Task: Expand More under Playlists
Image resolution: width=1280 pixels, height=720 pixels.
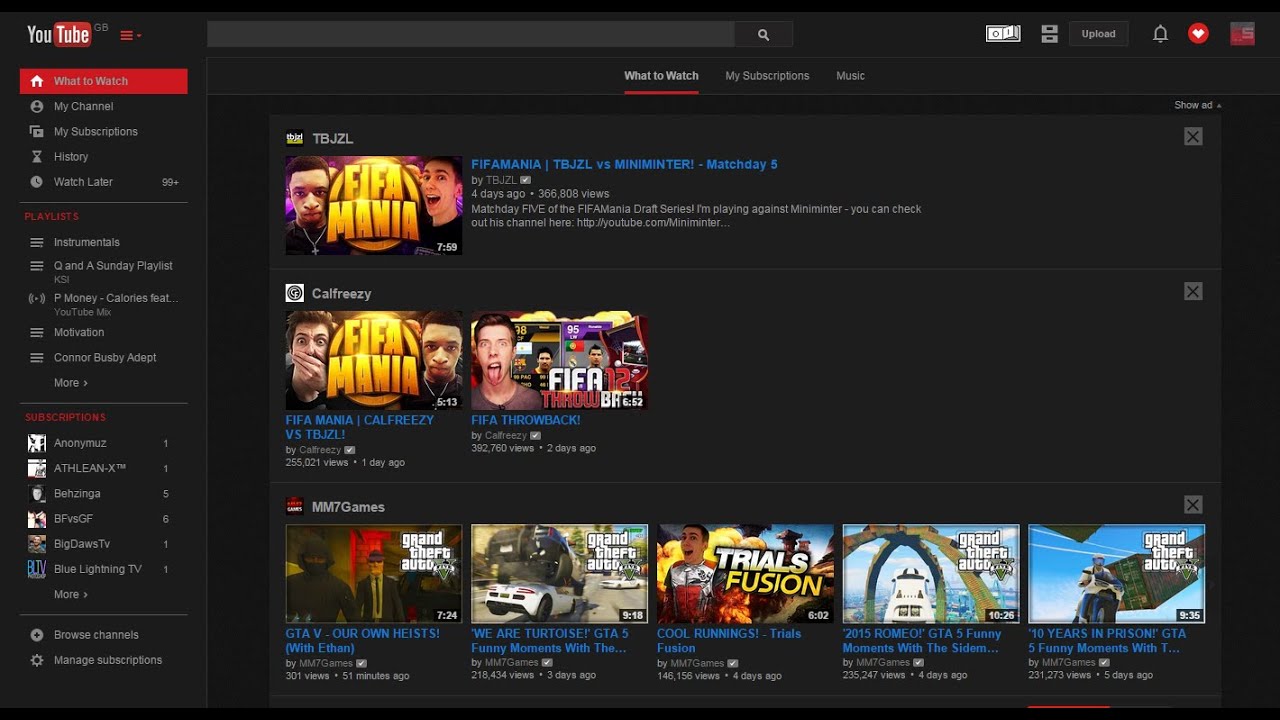Action: click(71, 383)
